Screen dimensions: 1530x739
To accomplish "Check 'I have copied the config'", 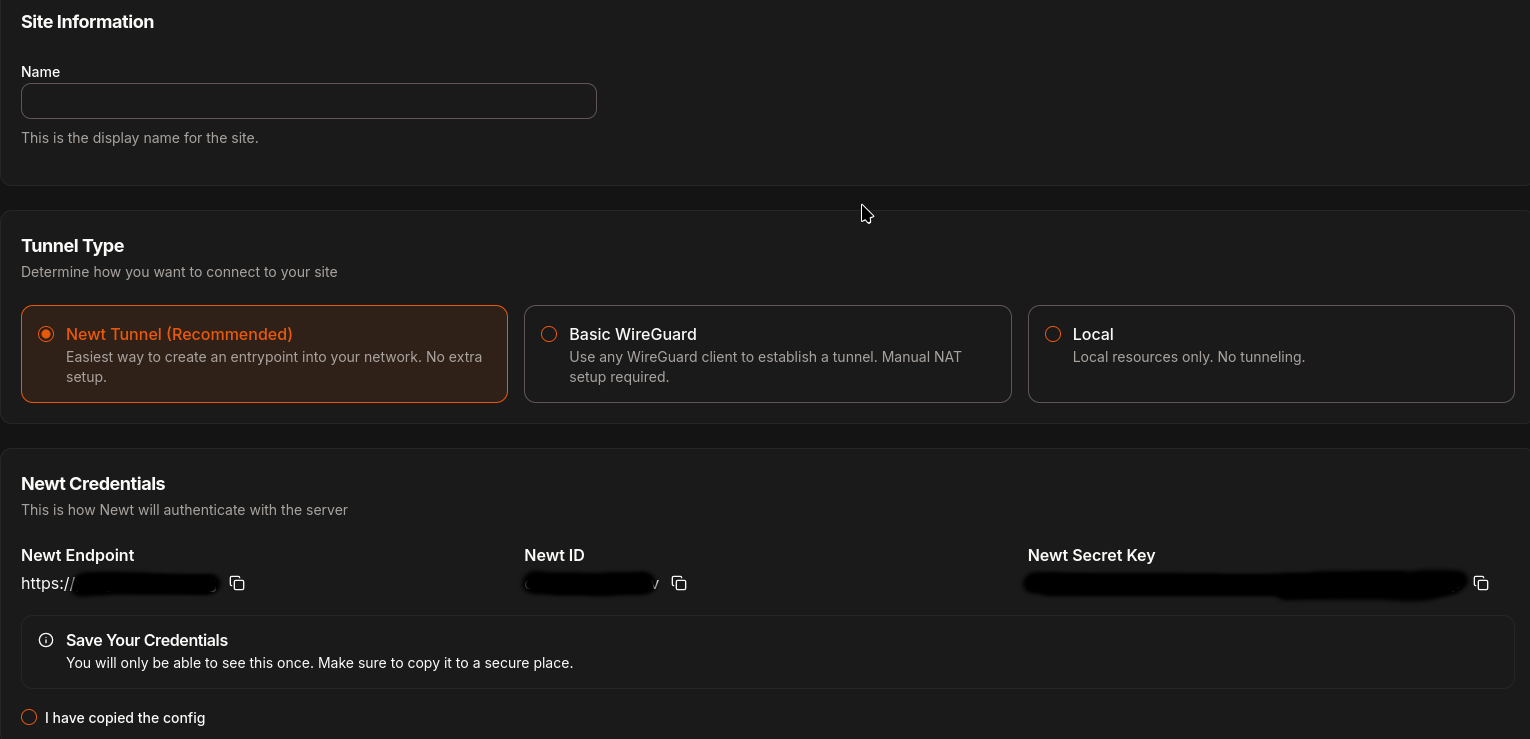I will pos(29,717).
